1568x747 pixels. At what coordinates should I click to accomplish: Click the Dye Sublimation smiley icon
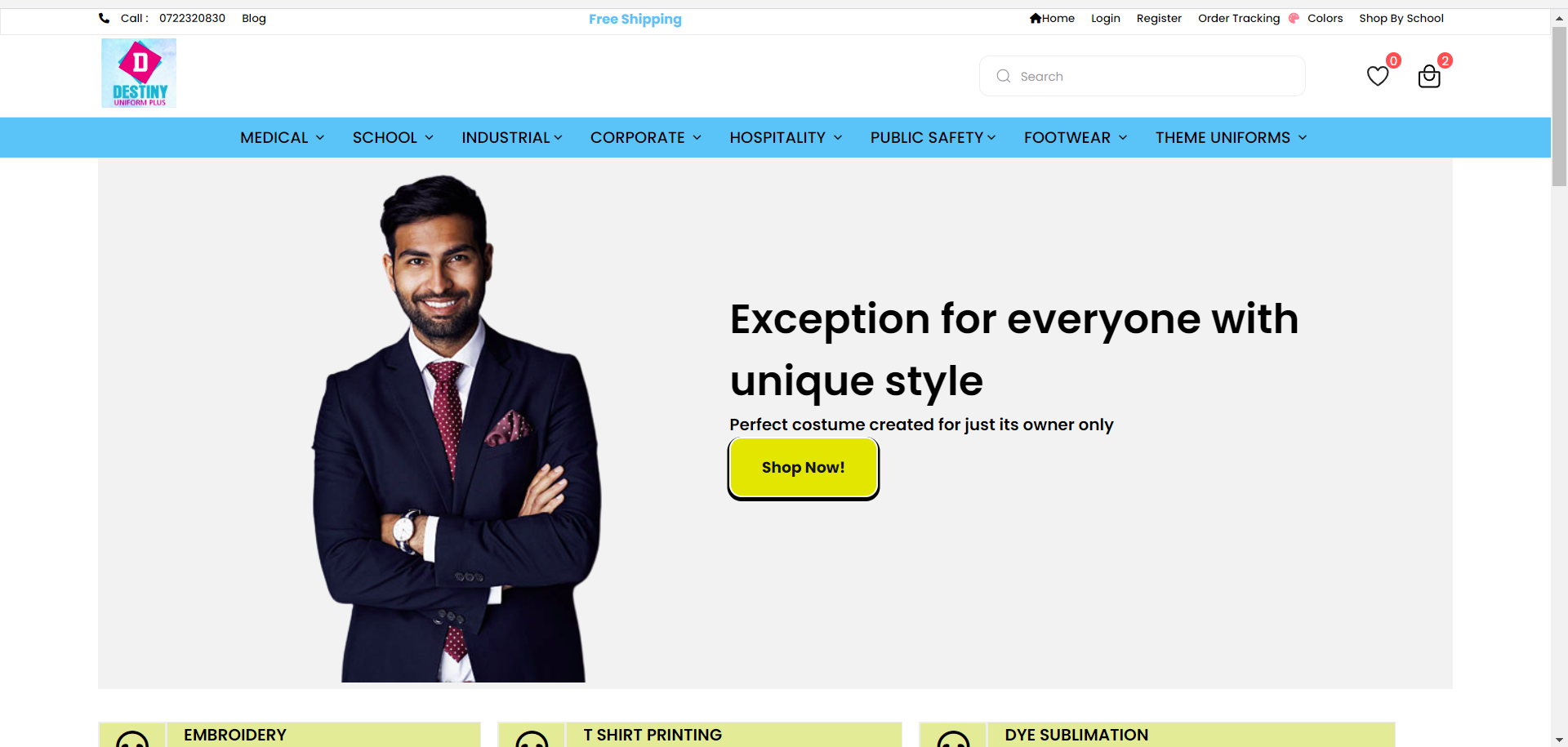(x=953, y=739)
